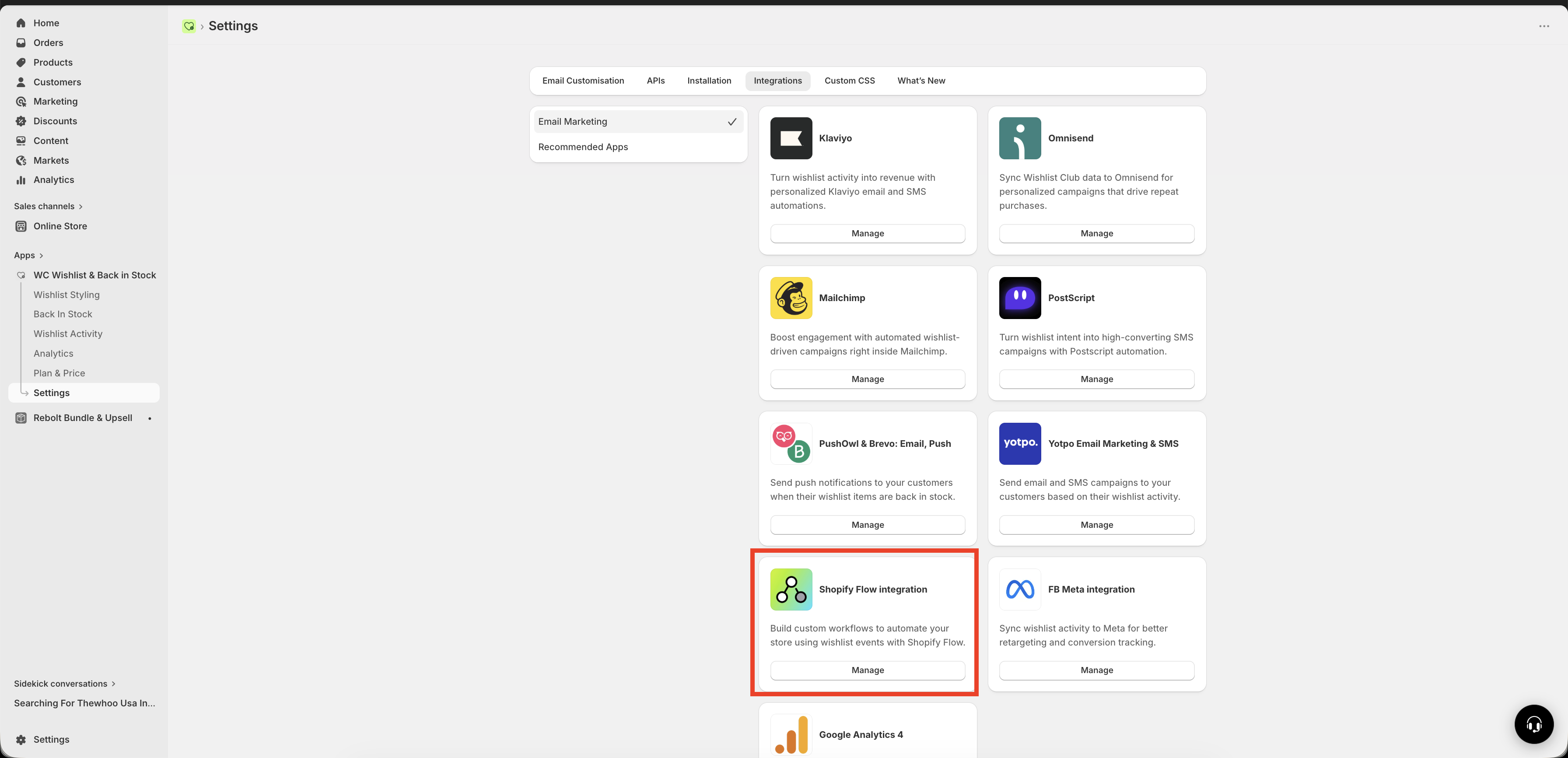
Task: Expand Sidekick conversations
Action: tap(64, 684)
